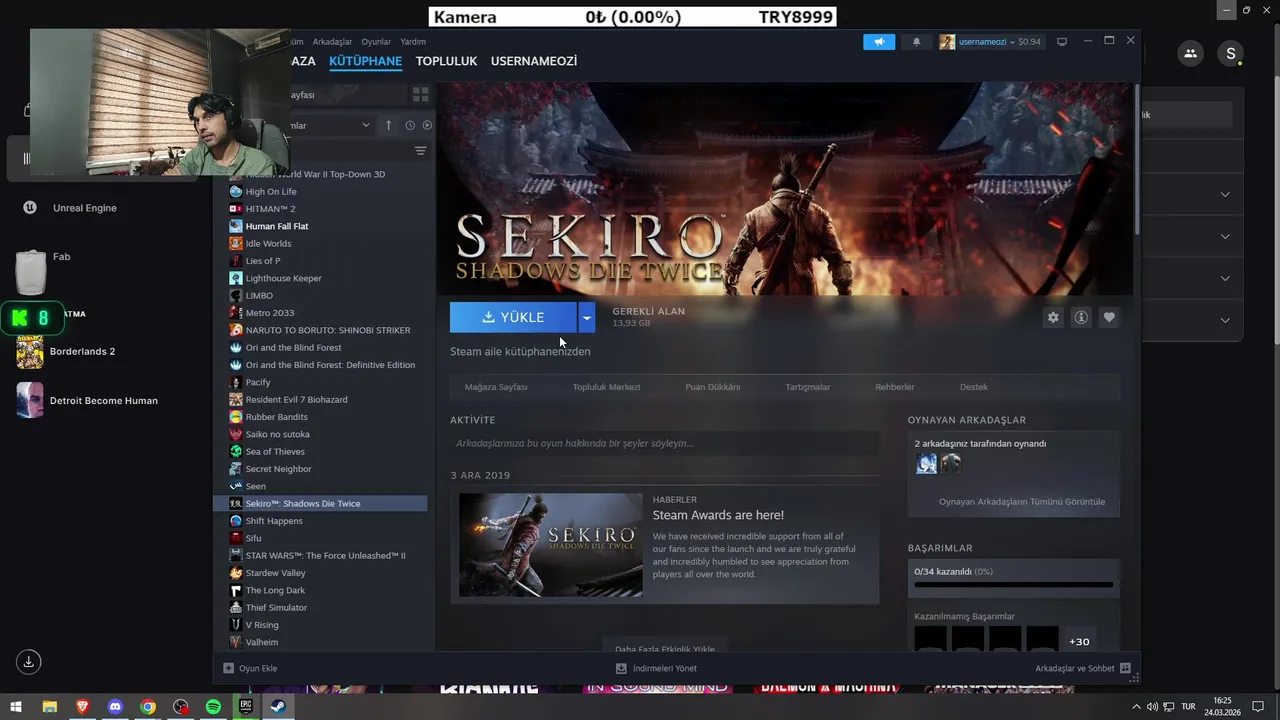Sort library list by recent clock icon
This screenshot has width=1280, height=720.
tap(410, 125)
